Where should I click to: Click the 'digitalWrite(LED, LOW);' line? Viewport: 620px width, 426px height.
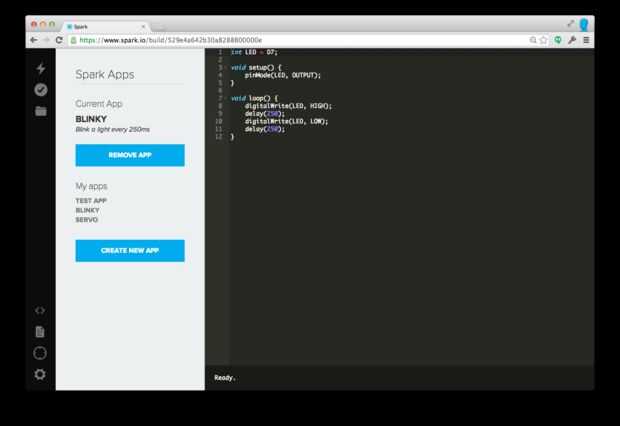(x=286, y=121)
